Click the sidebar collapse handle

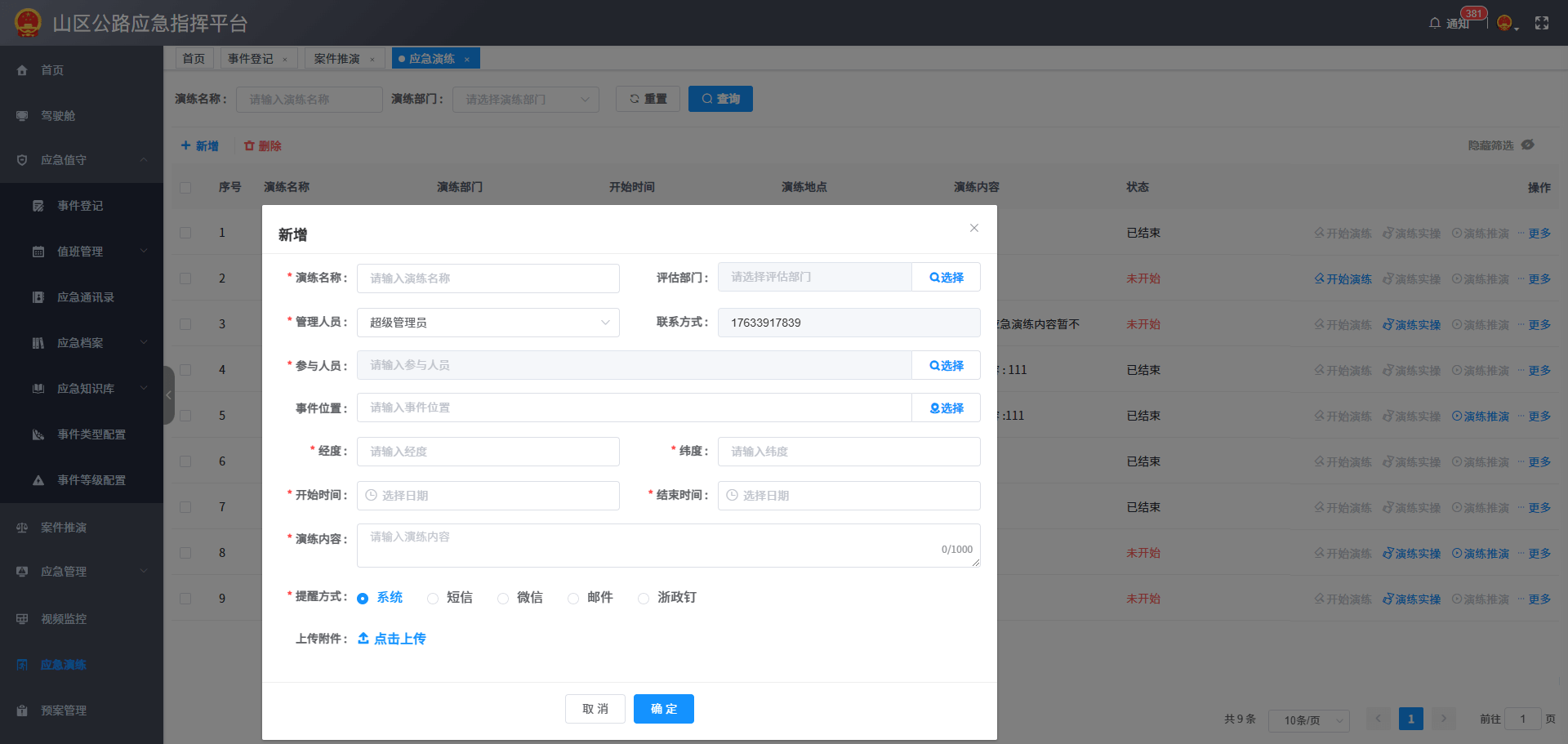[169, 395]
